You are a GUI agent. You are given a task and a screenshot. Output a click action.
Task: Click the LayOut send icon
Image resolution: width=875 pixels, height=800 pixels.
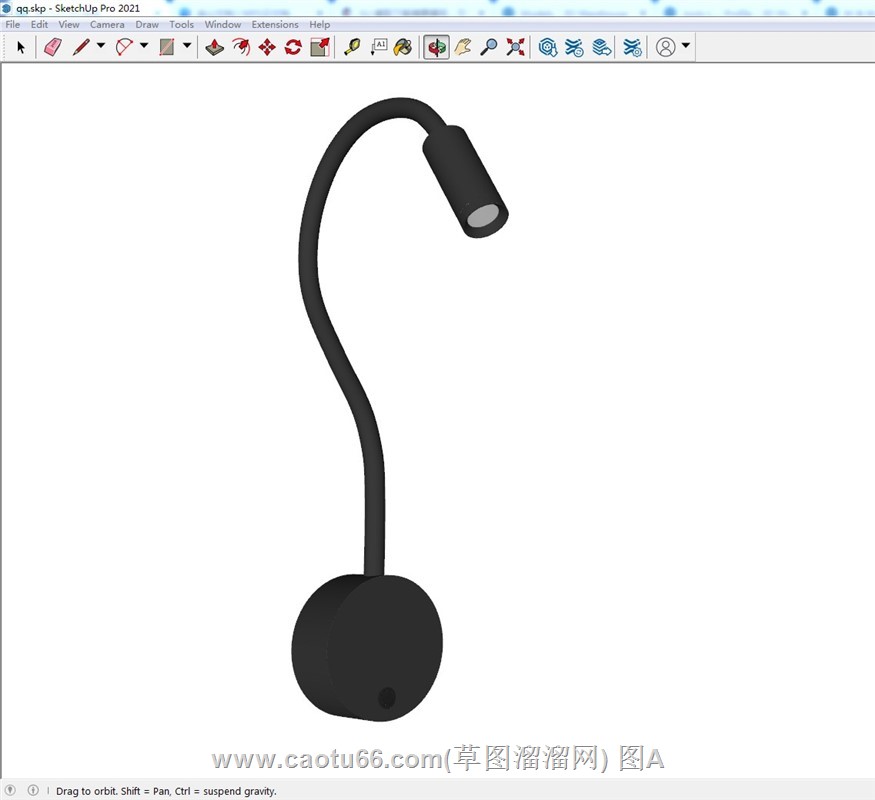click(x=602, y=47)
